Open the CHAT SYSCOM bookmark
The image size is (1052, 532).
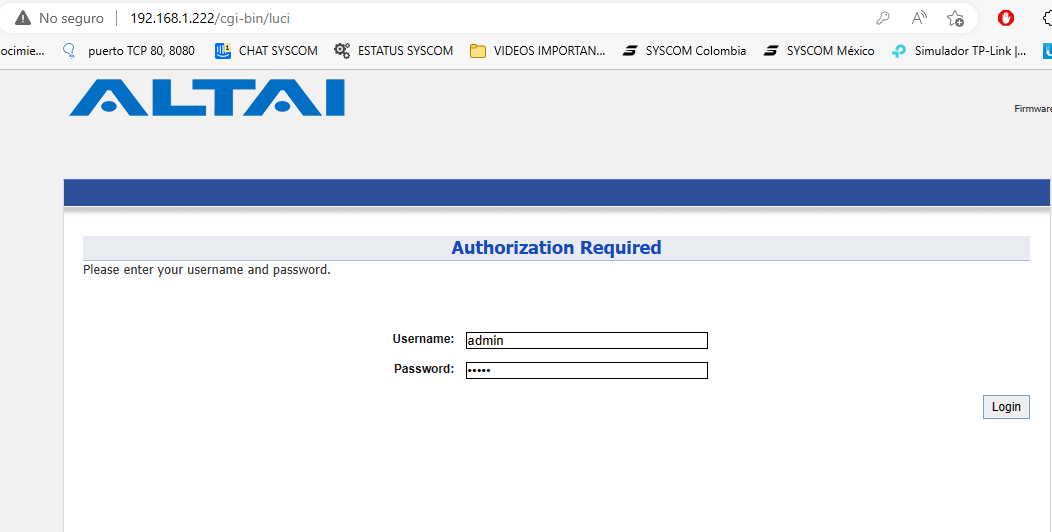(x=266, y=50)
